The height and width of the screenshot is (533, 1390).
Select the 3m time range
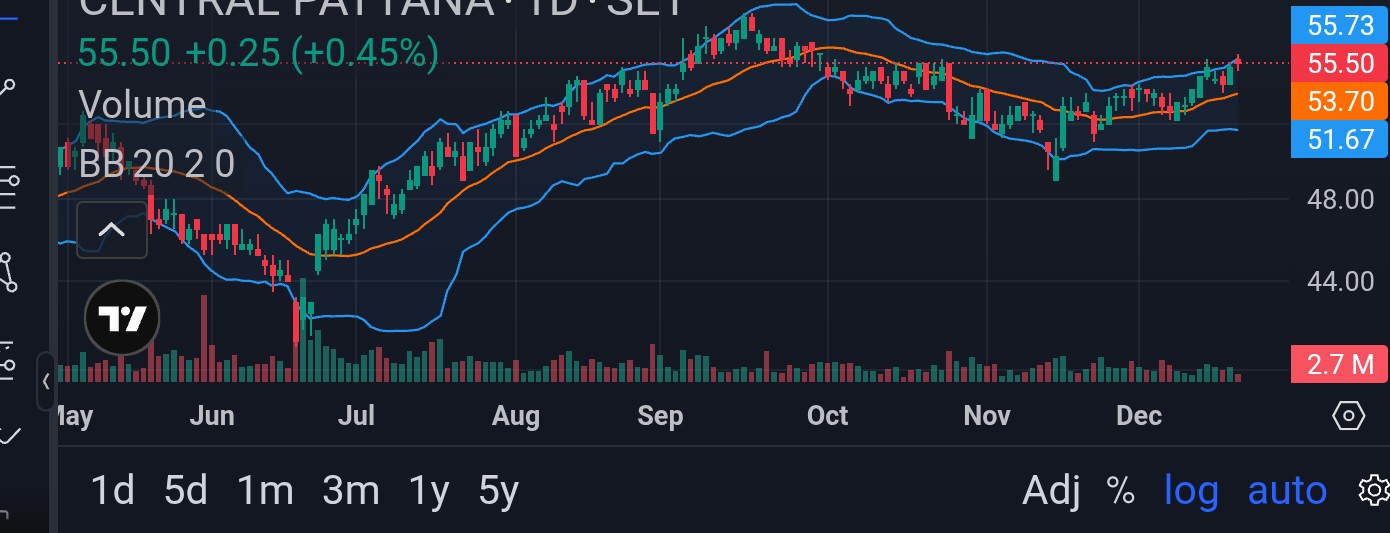click(x=351, y=490)
